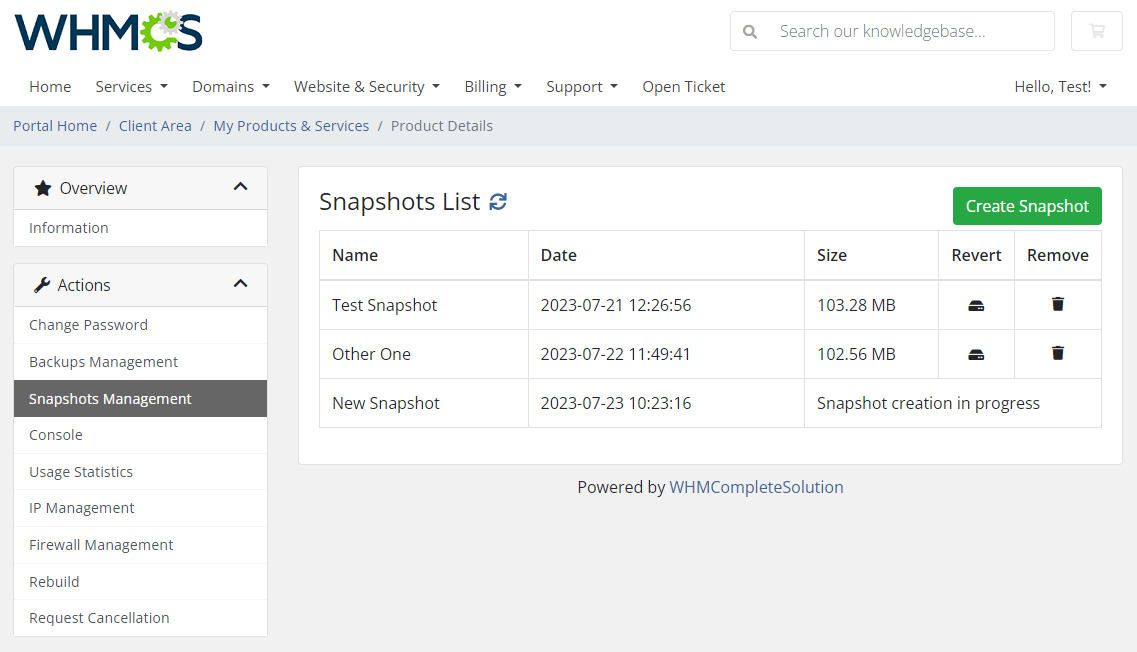This screenshot has height=652, width=1137.
Task: Delete the Other One snapshot
Action: (x=1057, y=353)
